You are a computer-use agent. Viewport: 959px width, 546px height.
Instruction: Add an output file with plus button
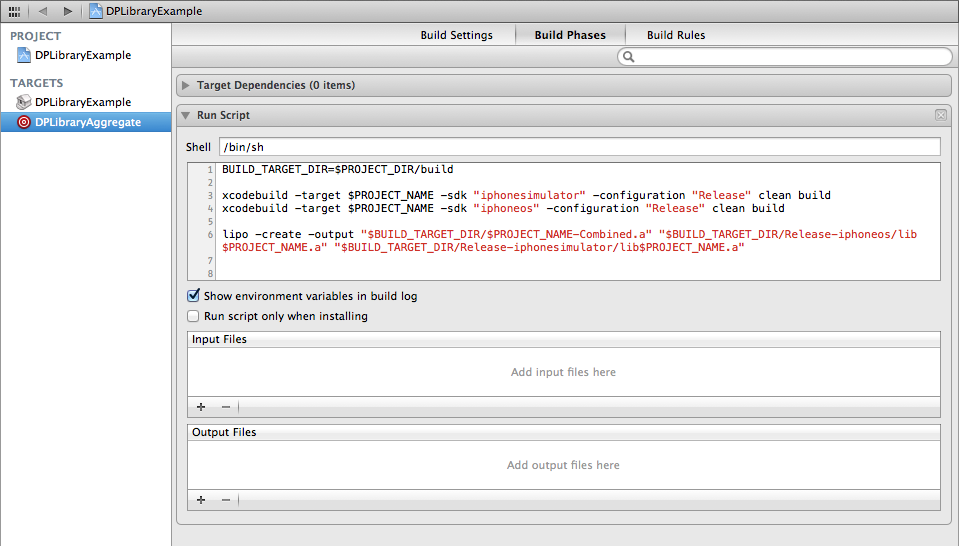pos(201,500)
